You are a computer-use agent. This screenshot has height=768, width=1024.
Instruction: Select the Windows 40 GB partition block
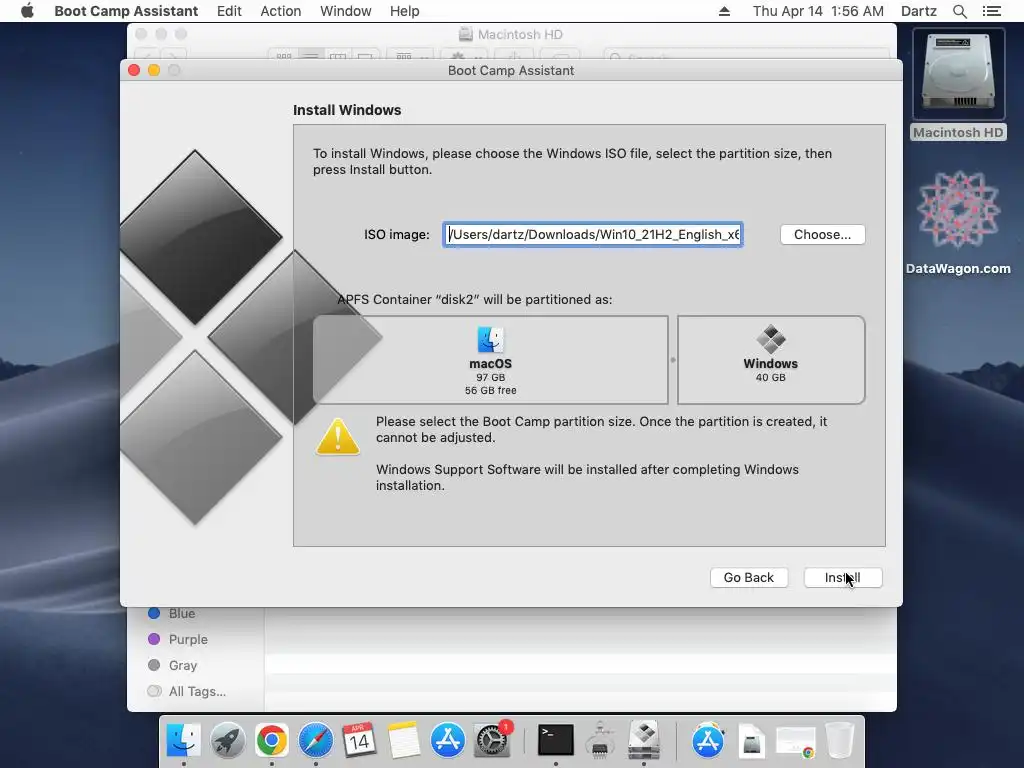click(x=771, y=360)
